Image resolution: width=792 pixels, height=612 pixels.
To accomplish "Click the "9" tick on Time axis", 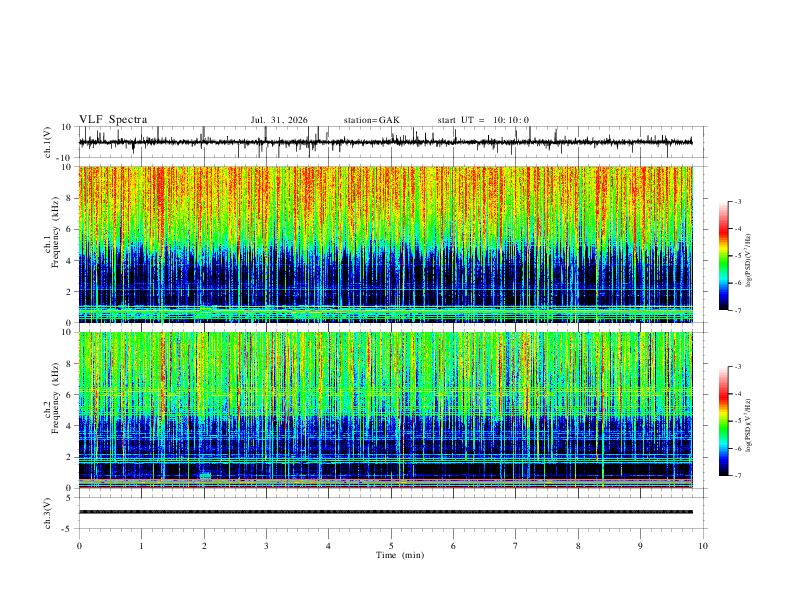I will 640,546.
